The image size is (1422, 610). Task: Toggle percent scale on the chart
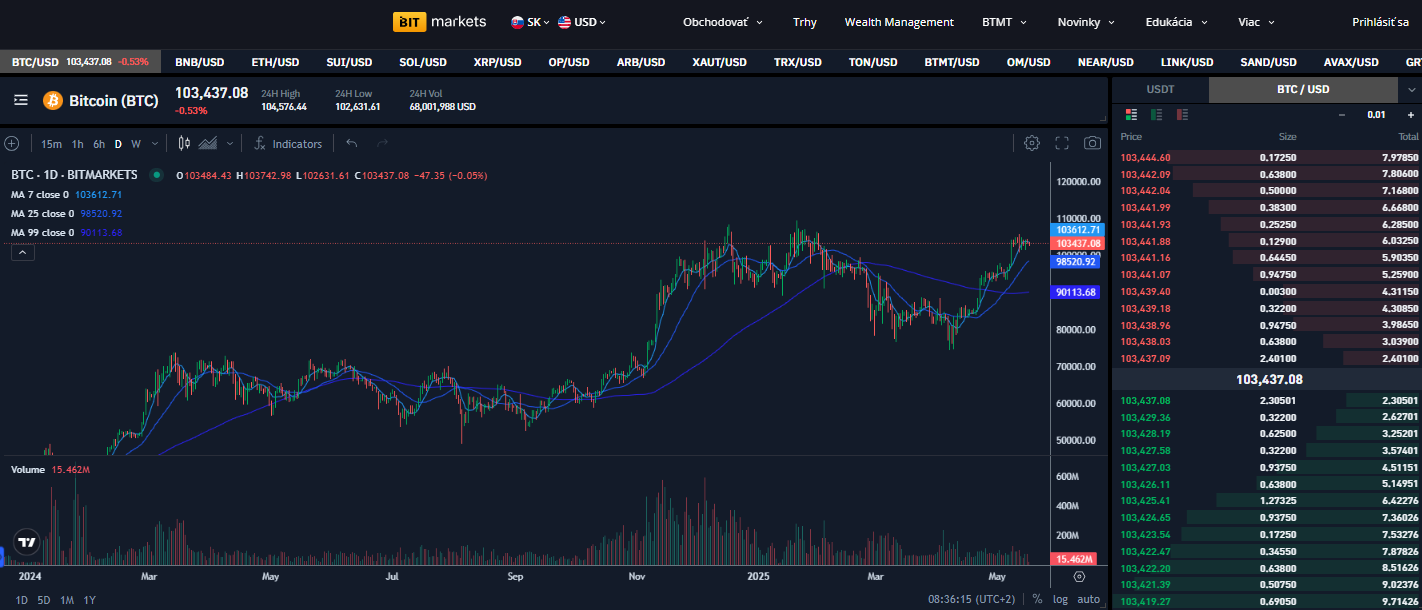coord(1037,599)
